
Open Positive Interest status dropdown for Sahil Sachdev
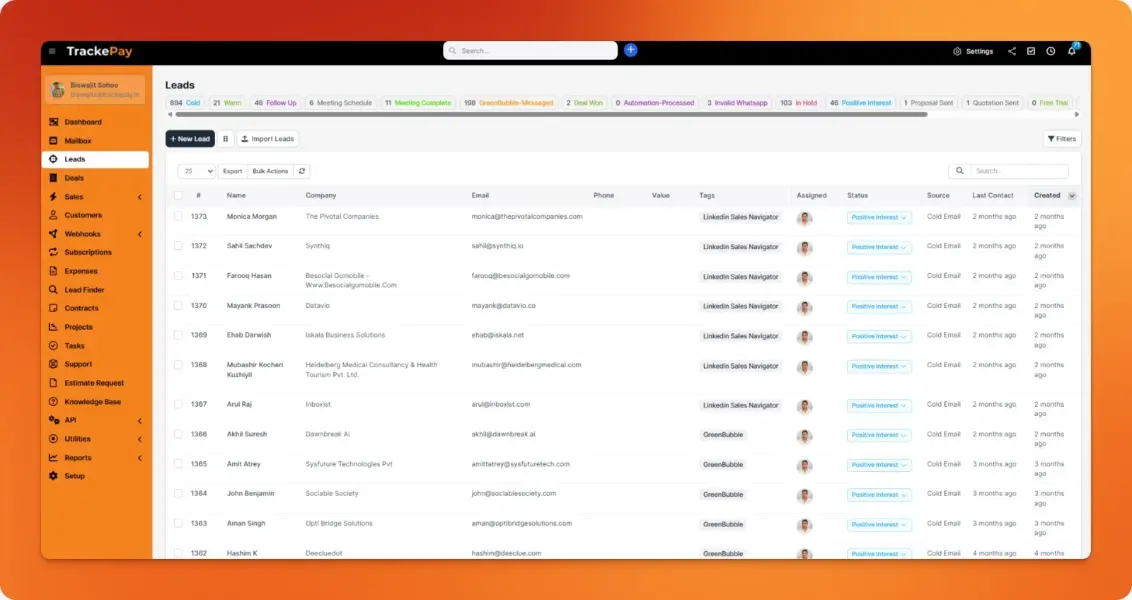coord(879,247)
